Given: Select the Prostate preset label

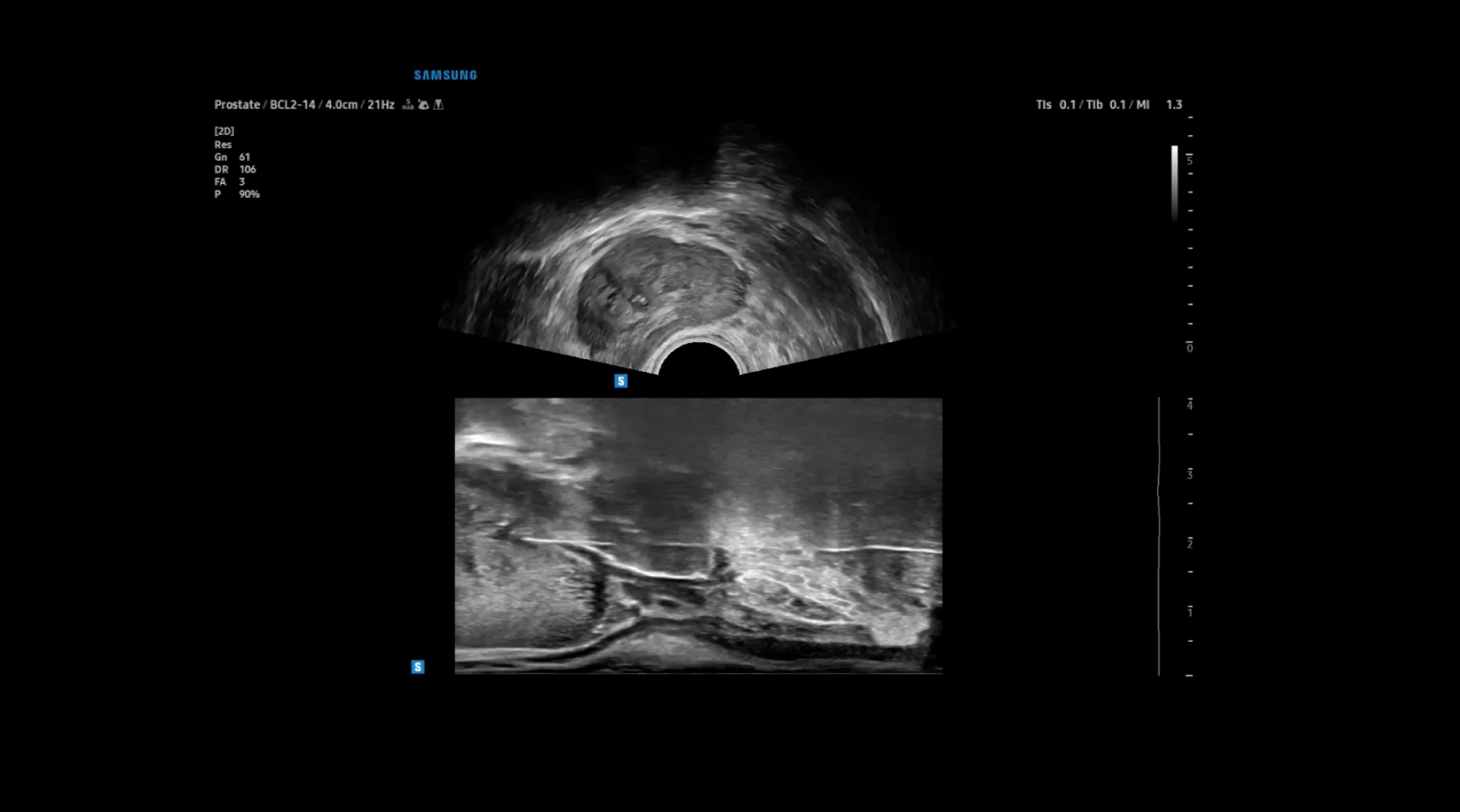Looking at the screenshot, I should [237, 105].
